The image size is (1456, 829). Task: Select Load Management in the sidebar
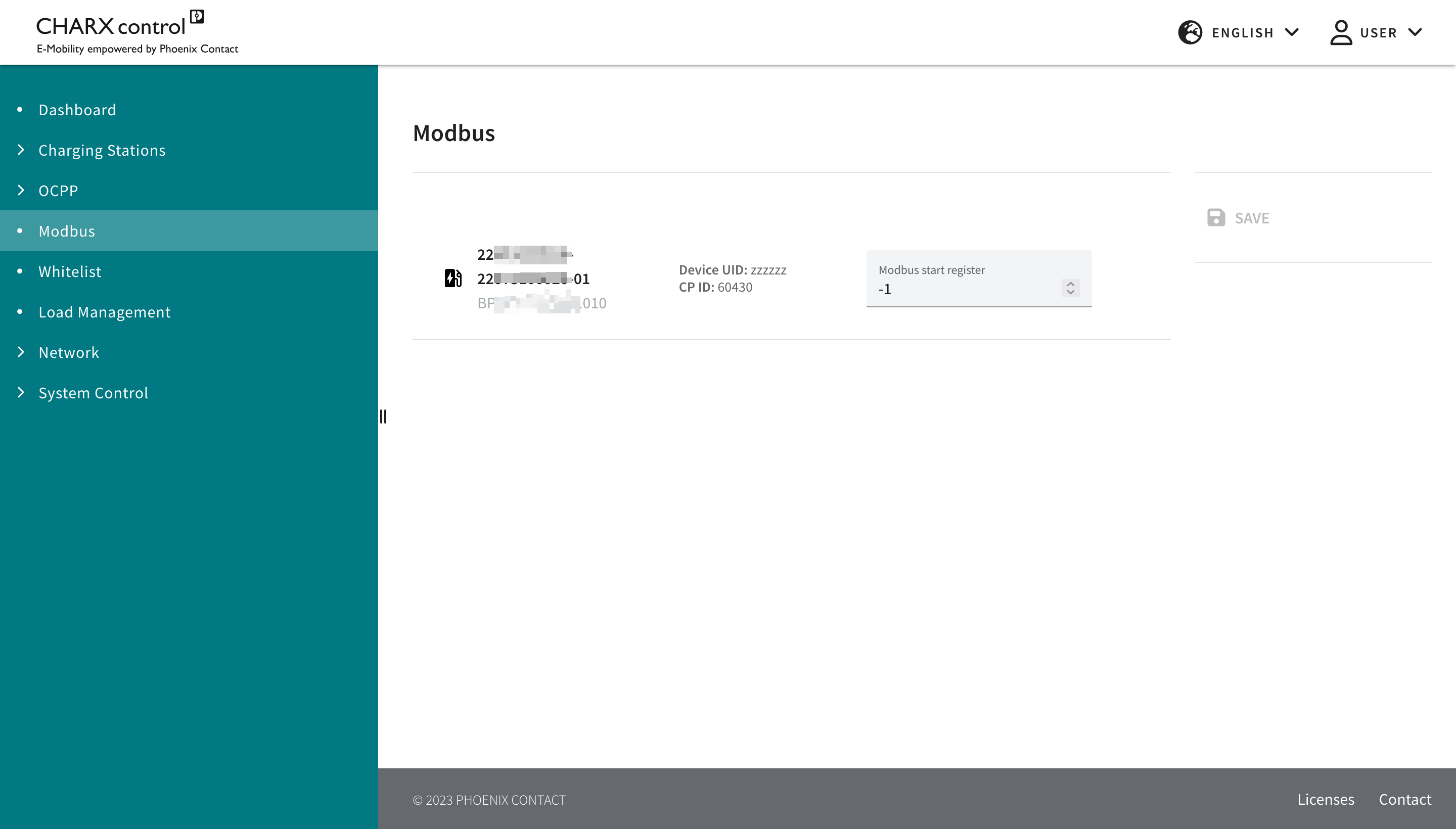pyautogui.click(x=105, y=312)
